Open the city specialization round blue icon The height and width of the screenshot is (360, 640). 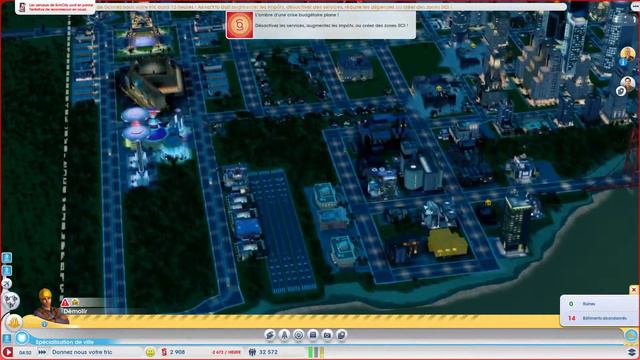tap(22, 338)
